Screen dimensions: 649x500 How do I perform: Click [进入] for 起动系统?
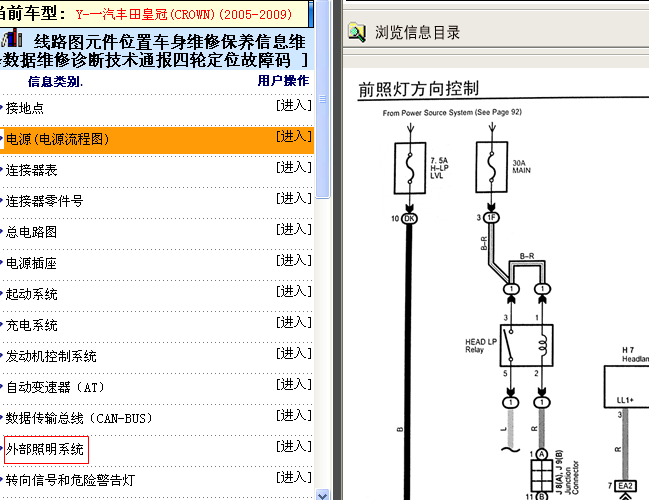click(294, 292)
